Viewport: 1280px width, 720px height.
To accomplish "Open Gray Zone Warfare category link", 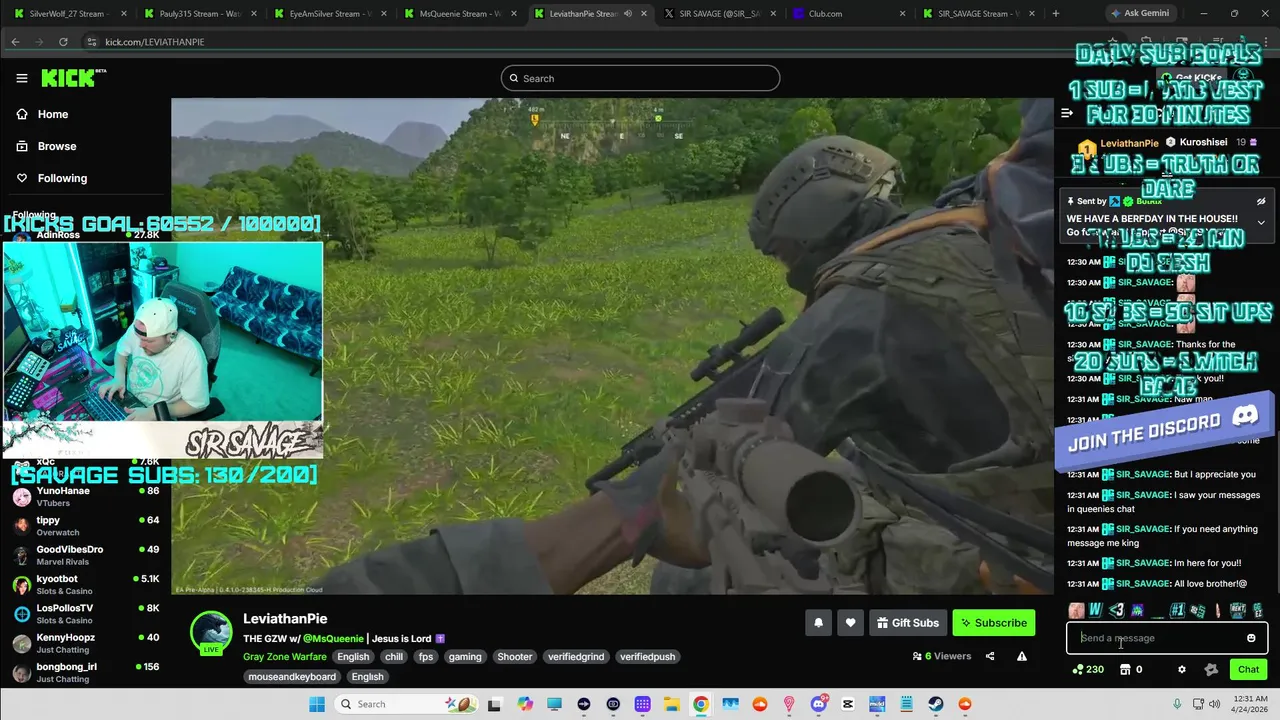I will pyautogui.click(x=285, y=657).
